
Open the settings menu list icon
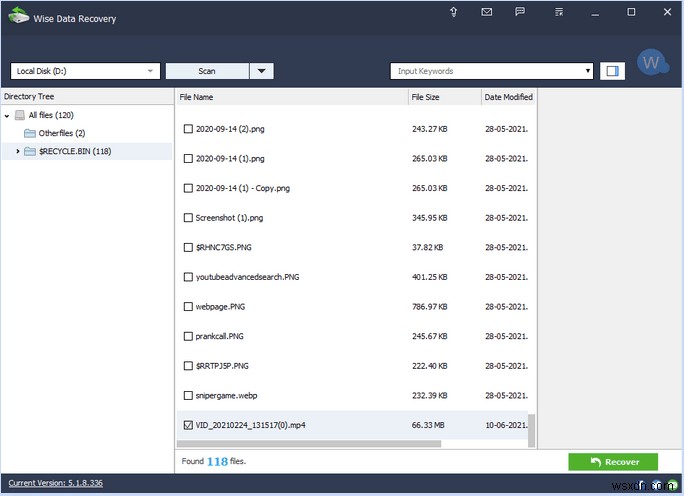tap(559, 12)
